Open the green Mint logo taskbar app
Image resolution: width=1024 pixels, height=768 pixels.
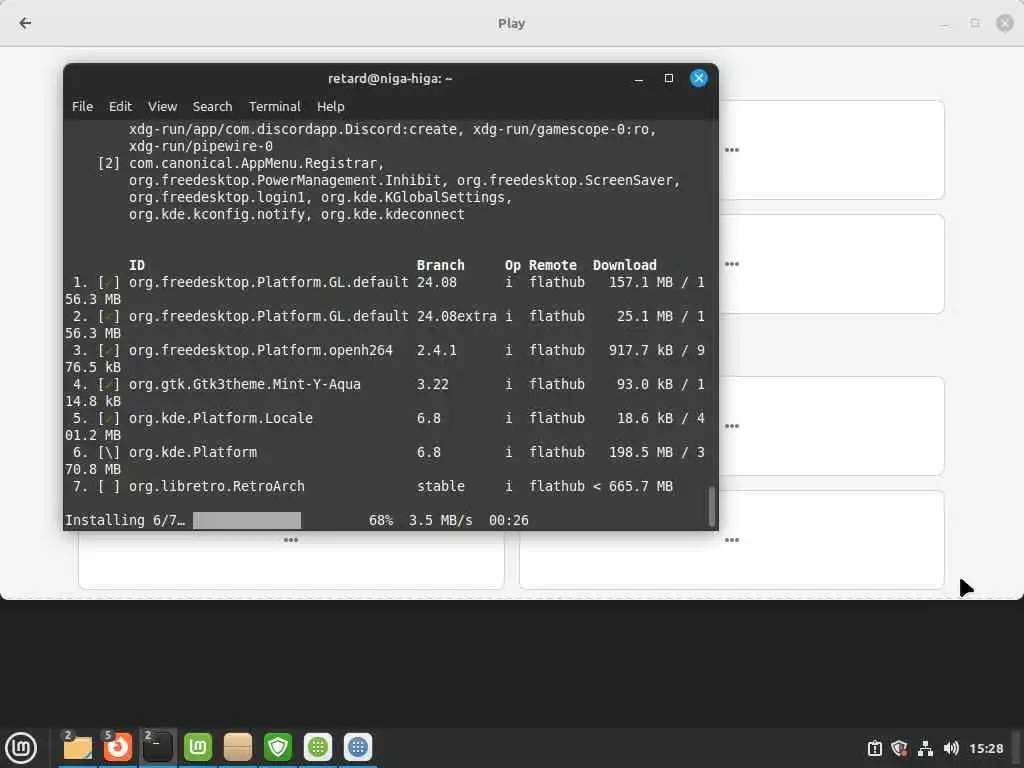coord(198,747)
